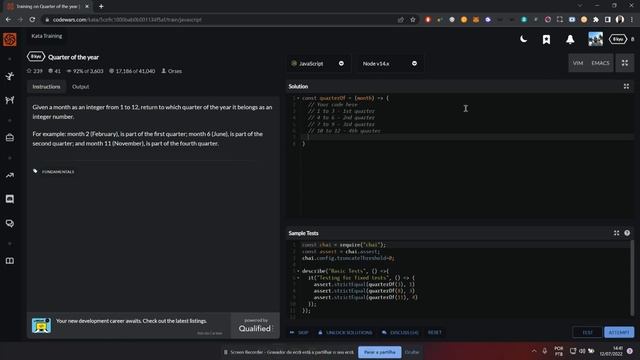Click the Qualified powered-by banner
640x360 pixels.
(255, 325)
